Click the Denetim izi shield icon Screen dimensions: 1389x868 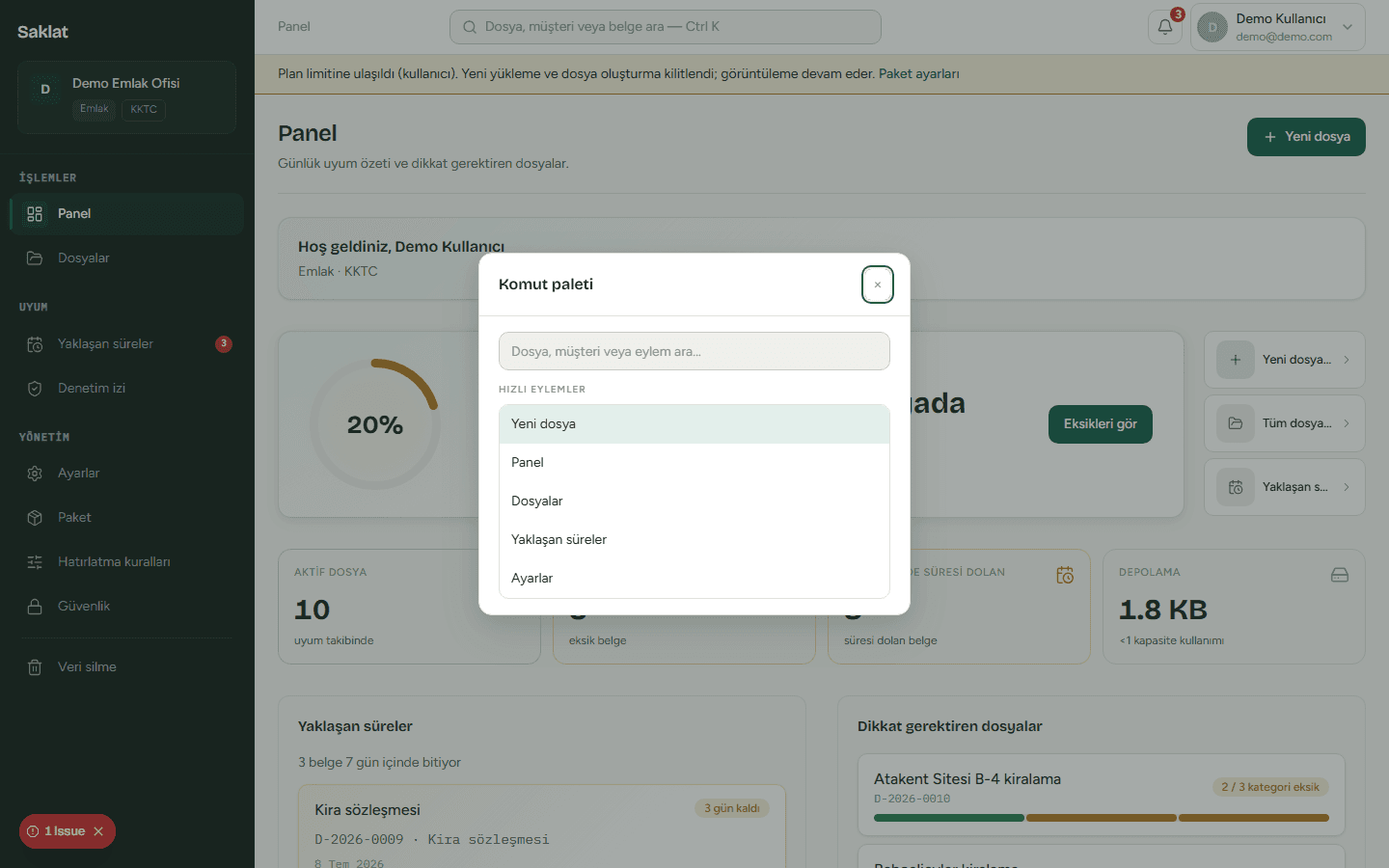coord(35,389)
